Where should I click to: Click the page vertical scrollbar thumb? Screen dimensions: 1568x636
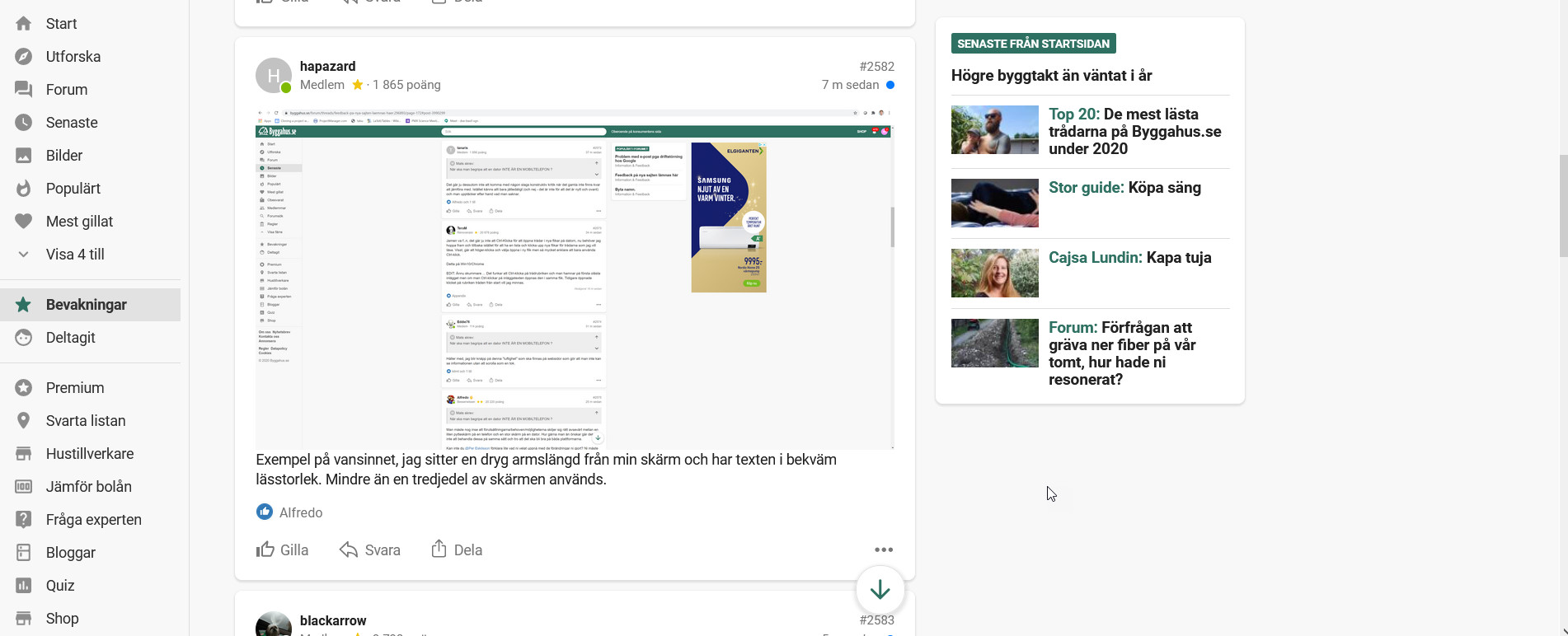[x=1562, y=206]
